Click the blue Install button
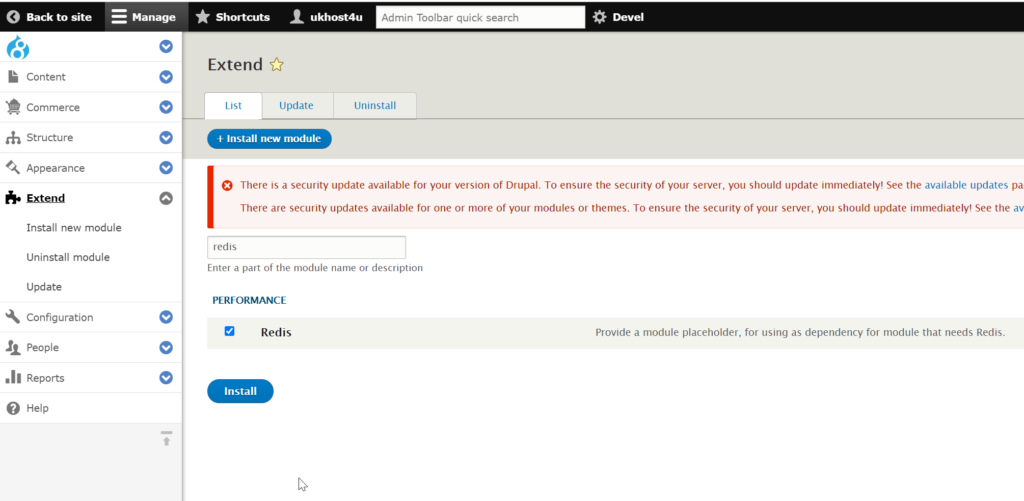 240,391
